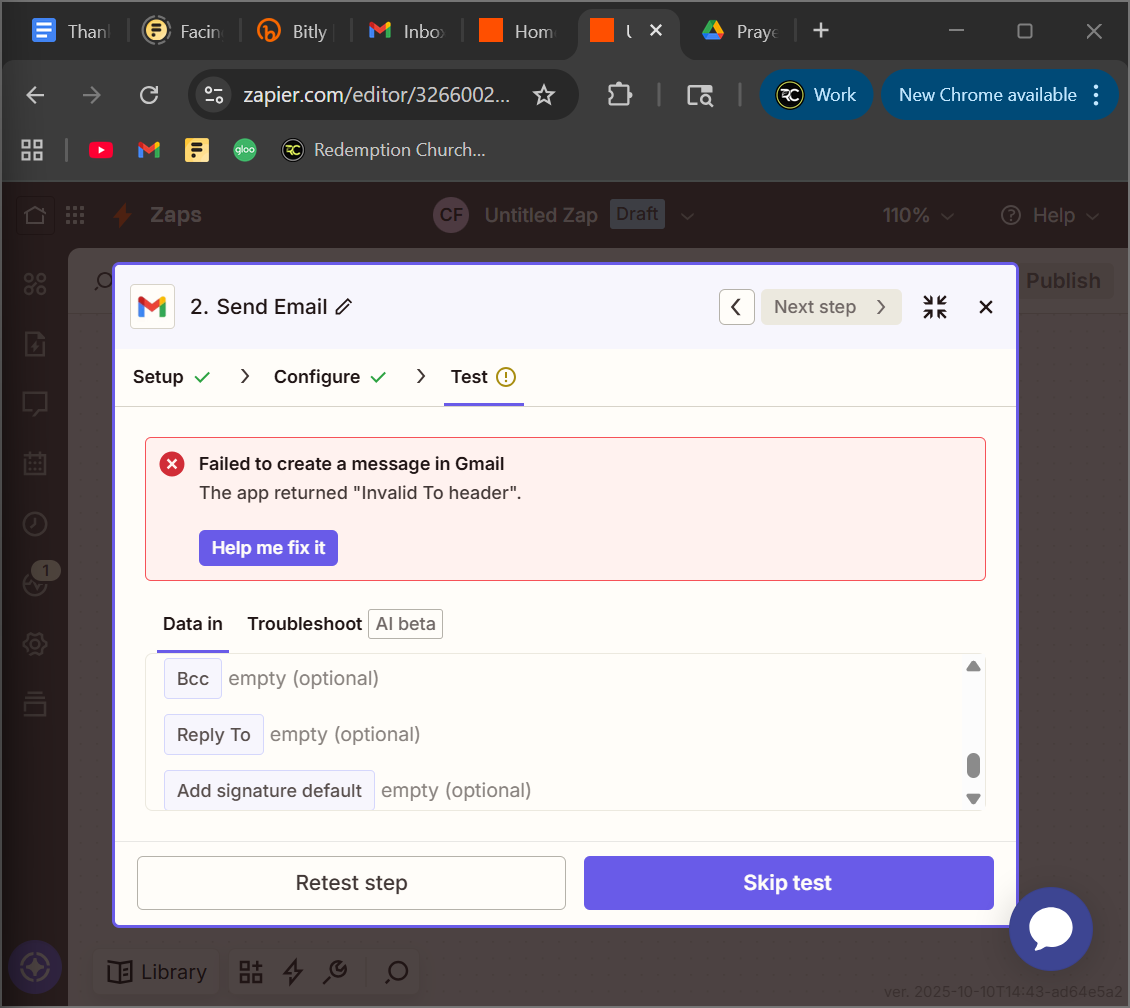
Task: Expand the 110% zoom level dropdown
Action: point(917,215)
